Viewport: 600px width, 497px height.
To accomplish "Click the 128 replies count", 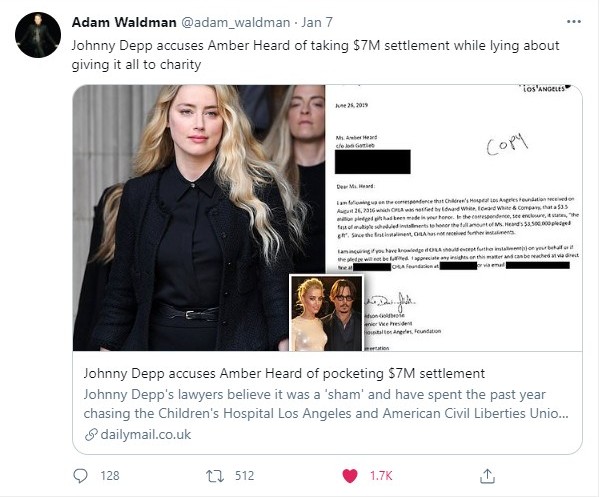I will pyautogui.click(x=110, y=476).
